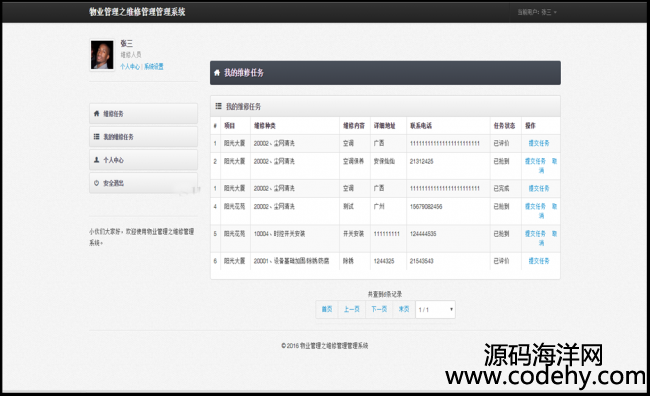
Task: Click the power icon beside 安全退出
Action: coord(96,183)
